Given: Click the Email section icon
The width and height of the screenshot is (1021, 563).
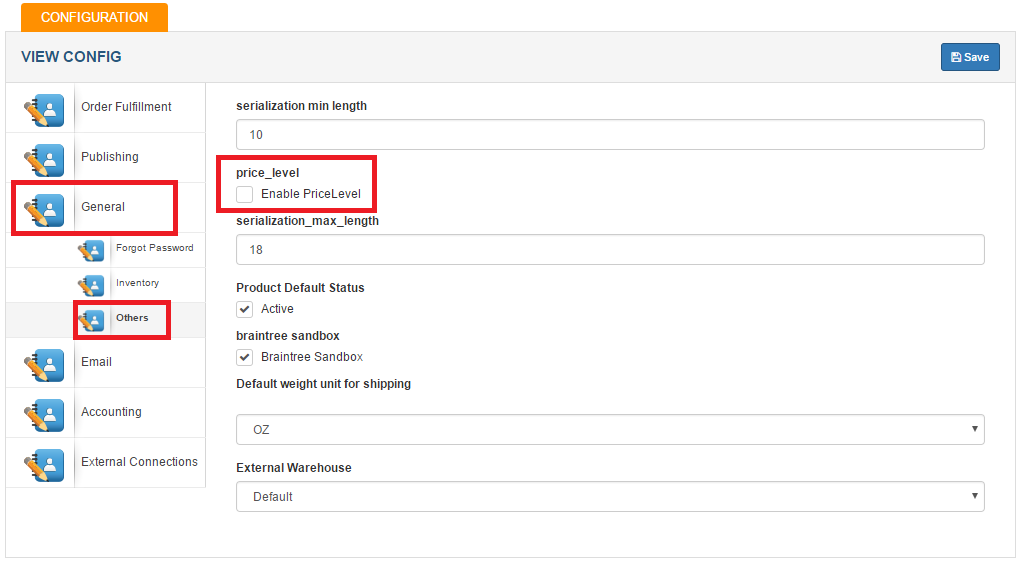Looking at the screenshot, I should (x=44, y=365).
